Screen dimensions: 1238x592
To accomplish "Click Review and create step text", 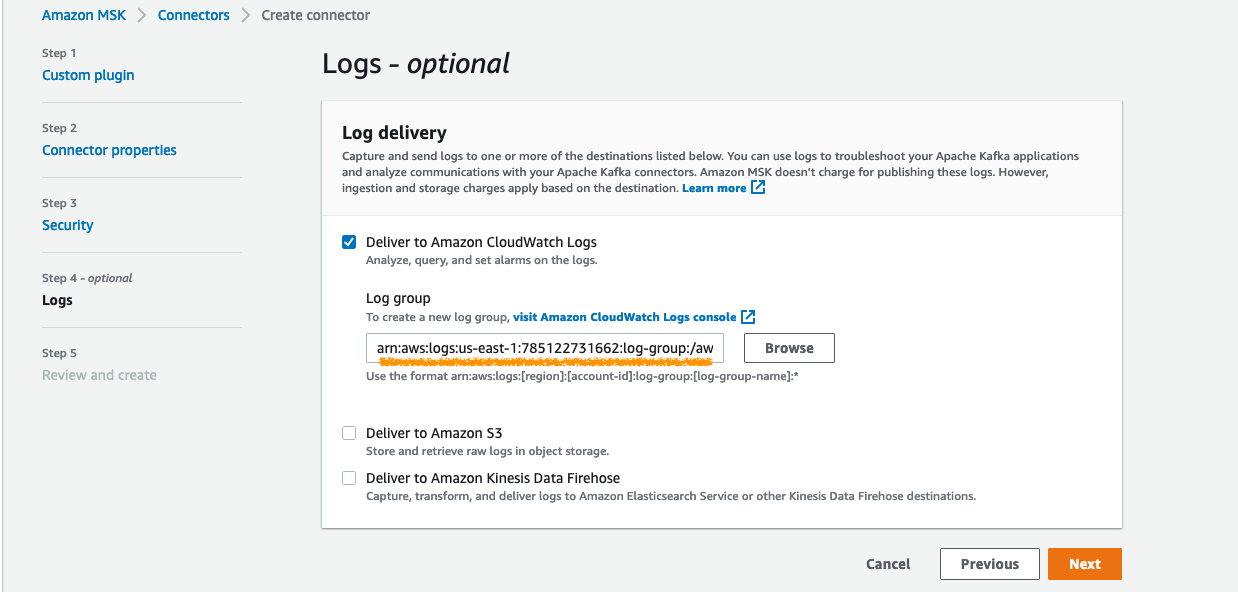I will click(99, 375).
